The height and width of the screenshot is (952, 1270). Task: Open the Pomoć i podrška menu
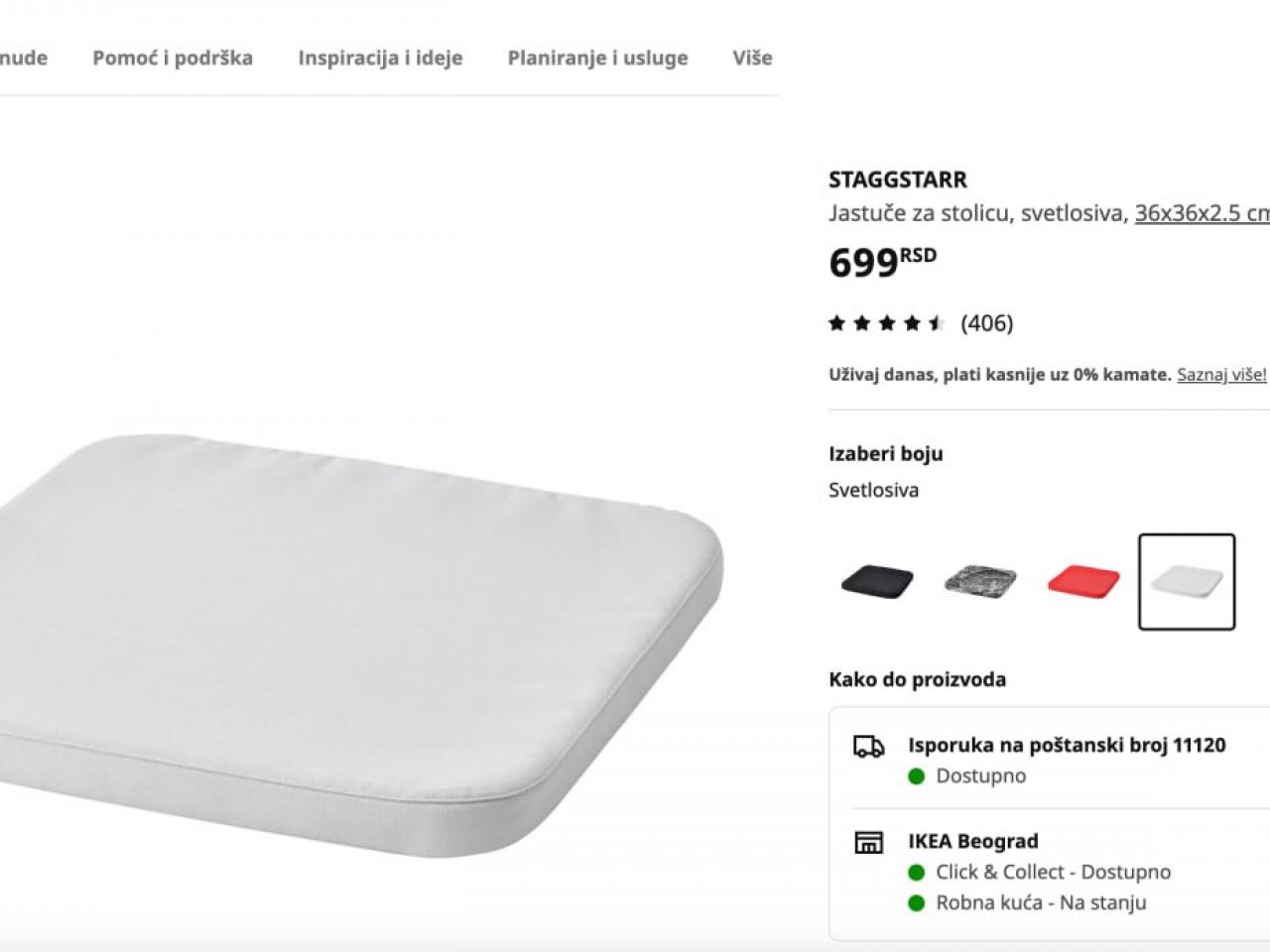(x=173, y=58)
